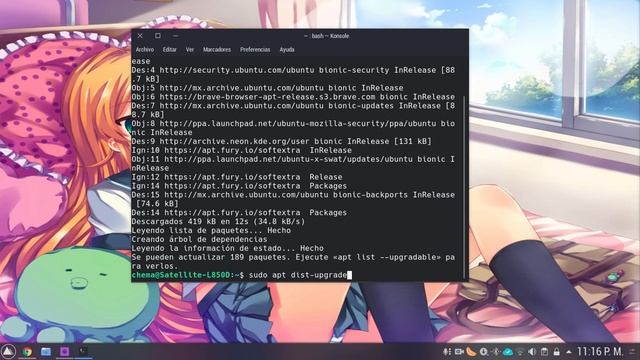Click the Ign:10 apt.fury.io InRelease line

(241, 151)
